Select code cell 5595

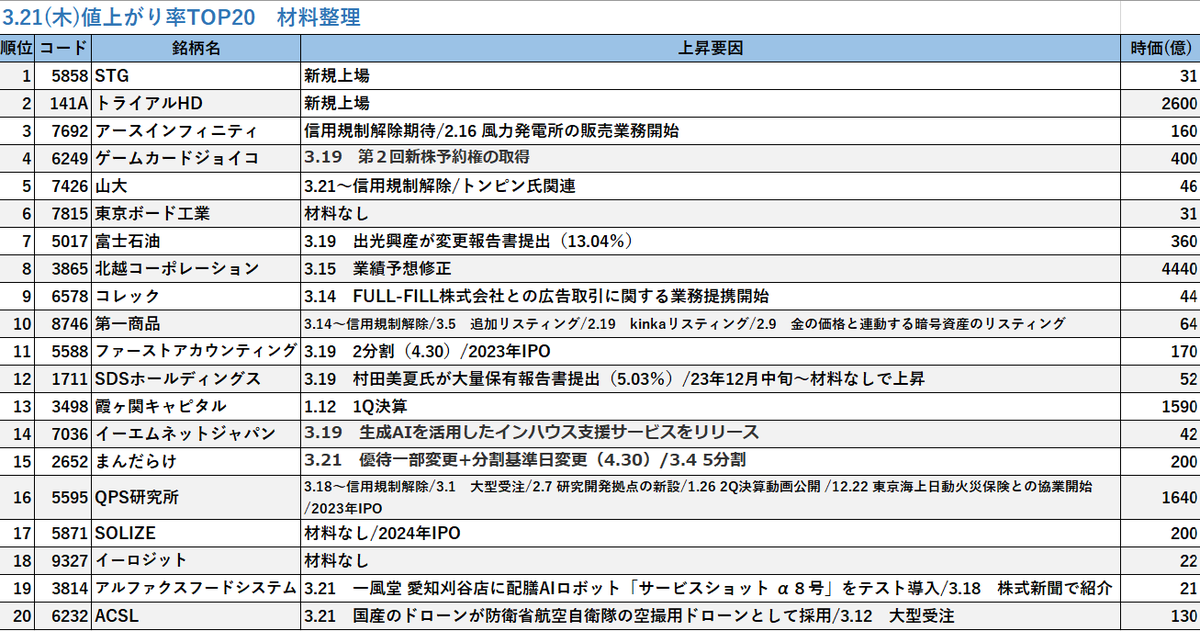[x=65, y=497]
